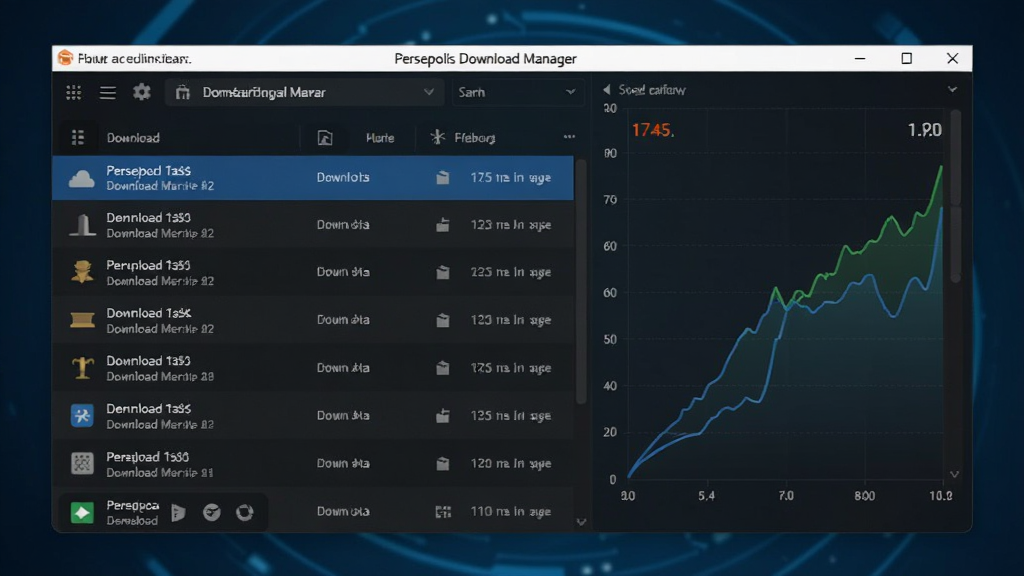The image size is (1024, 576).
Task: Click the gray pattern icon of Peratload row
Action: (82, 464)
